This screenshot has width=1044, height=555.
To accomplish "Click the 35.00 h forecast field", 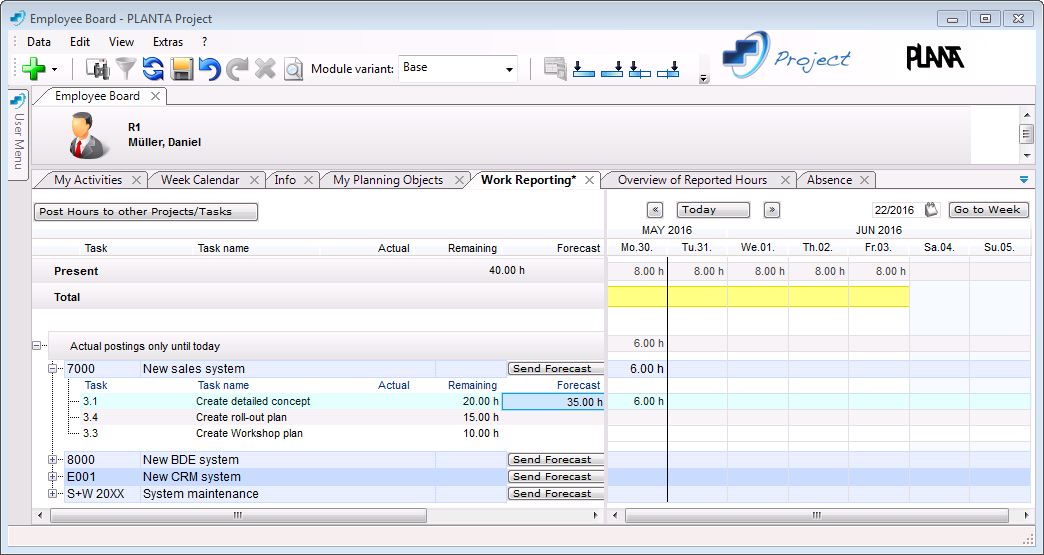I will 553,401.
